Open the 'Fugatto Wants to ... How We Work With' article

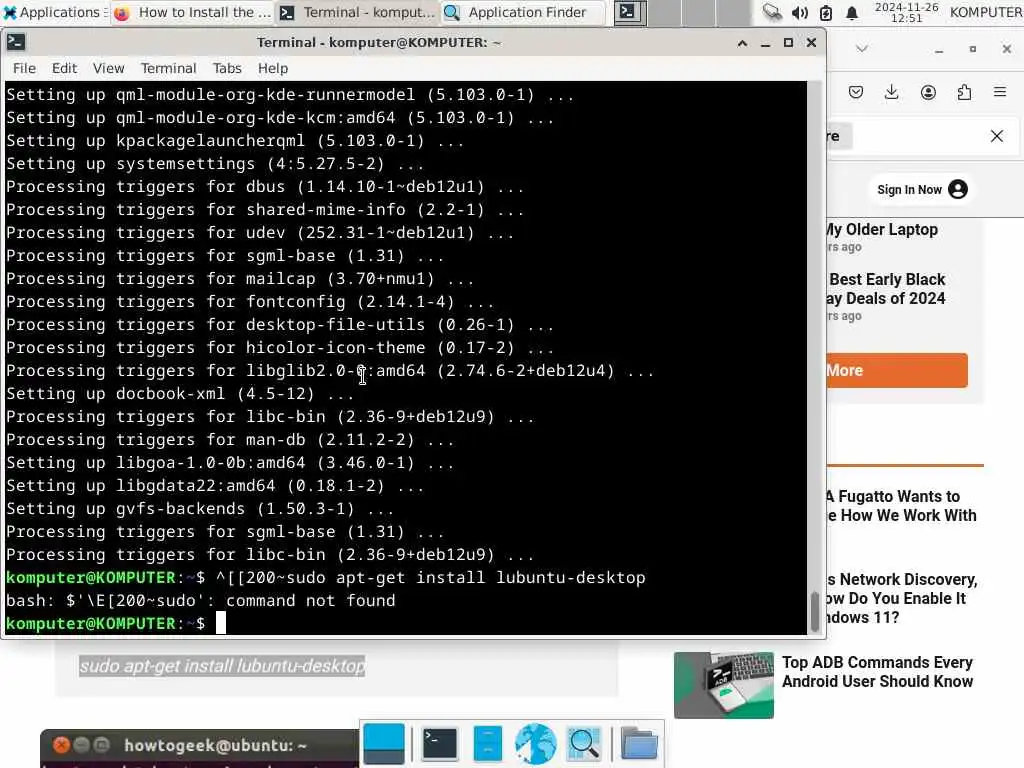tap(902, 506)
